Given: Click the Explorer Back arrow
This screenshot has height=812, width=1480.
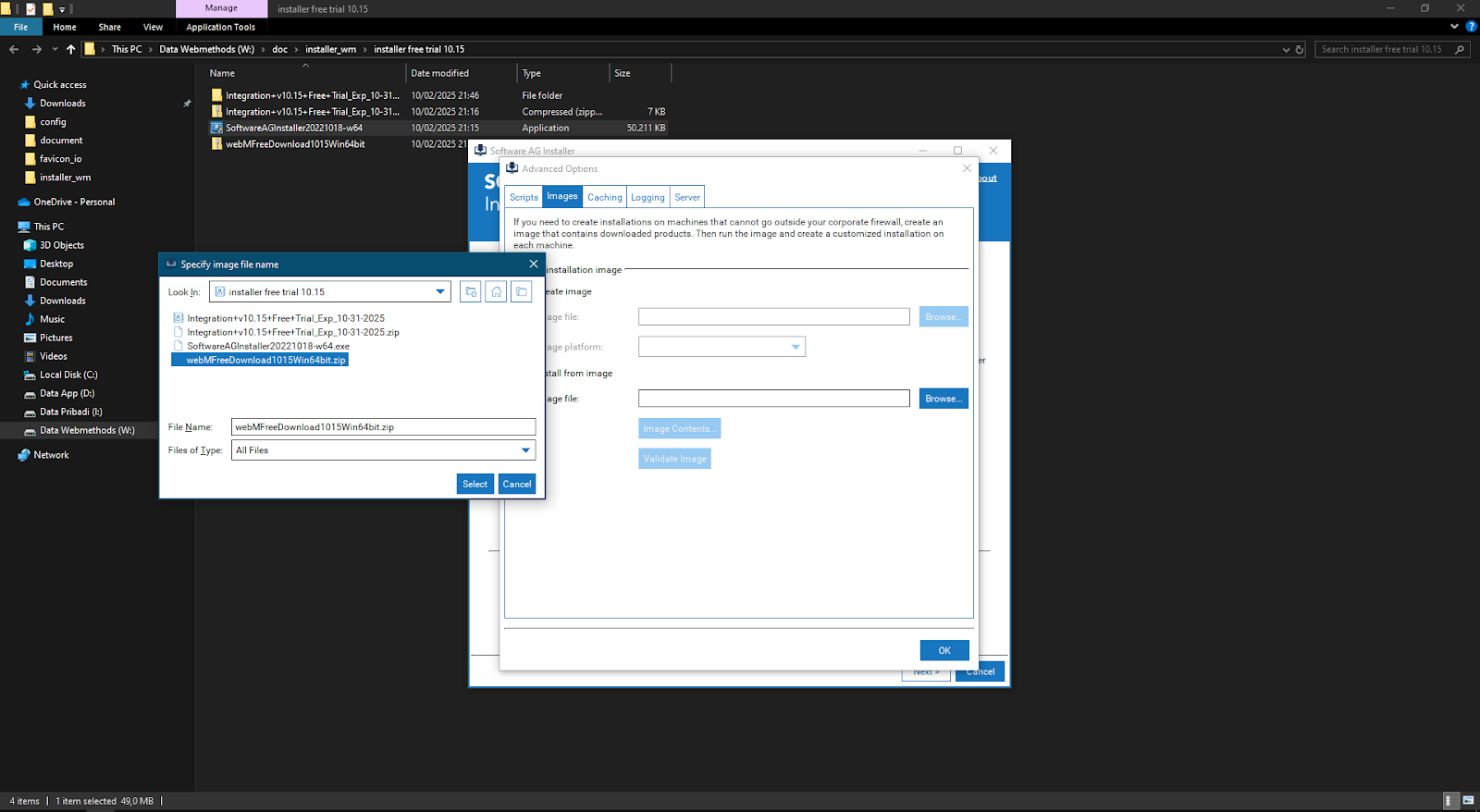Looking at the screenshot, I should (14, 49).
